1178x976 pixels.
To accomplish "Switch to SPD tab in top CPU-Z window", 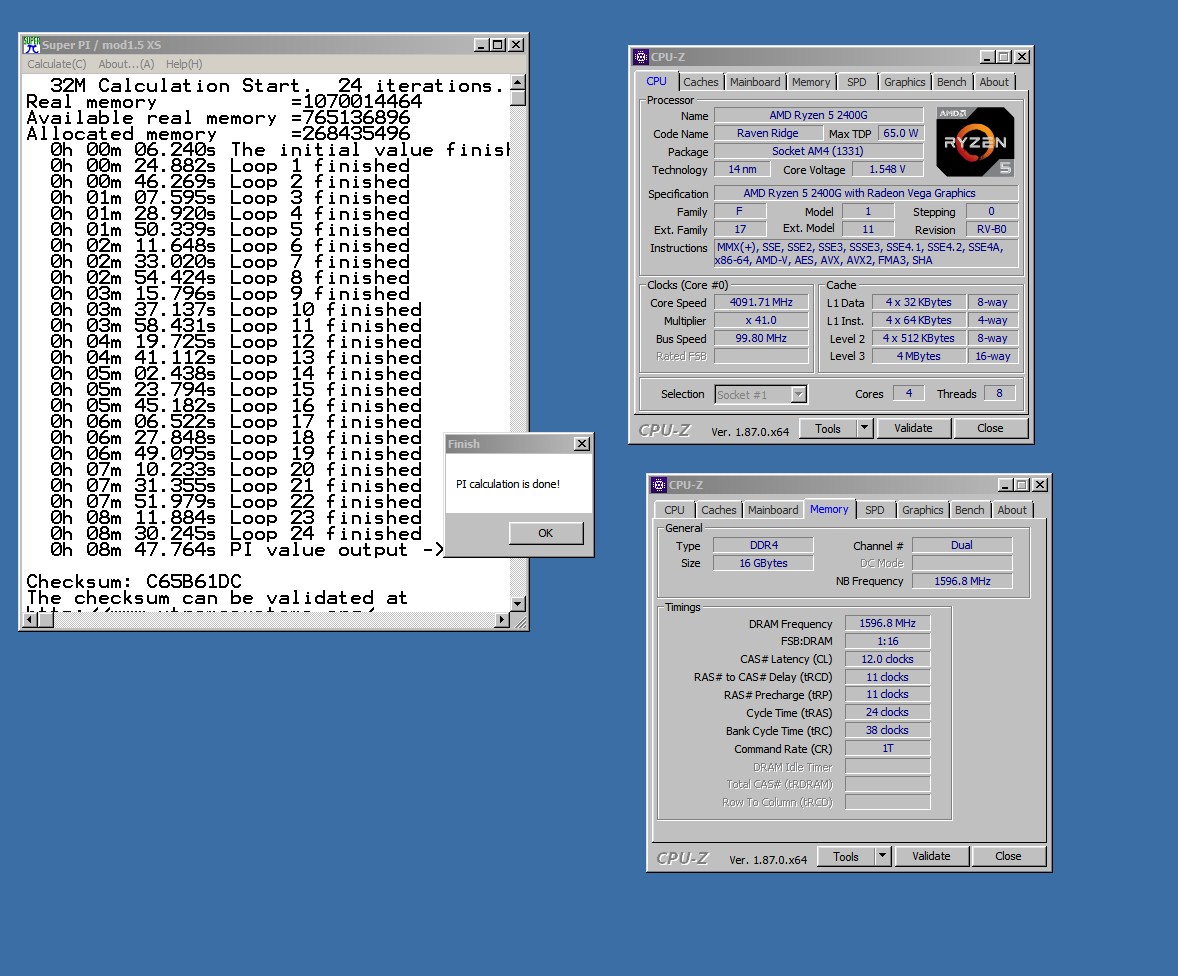I will pyautogui.click(x=857, y=83).
